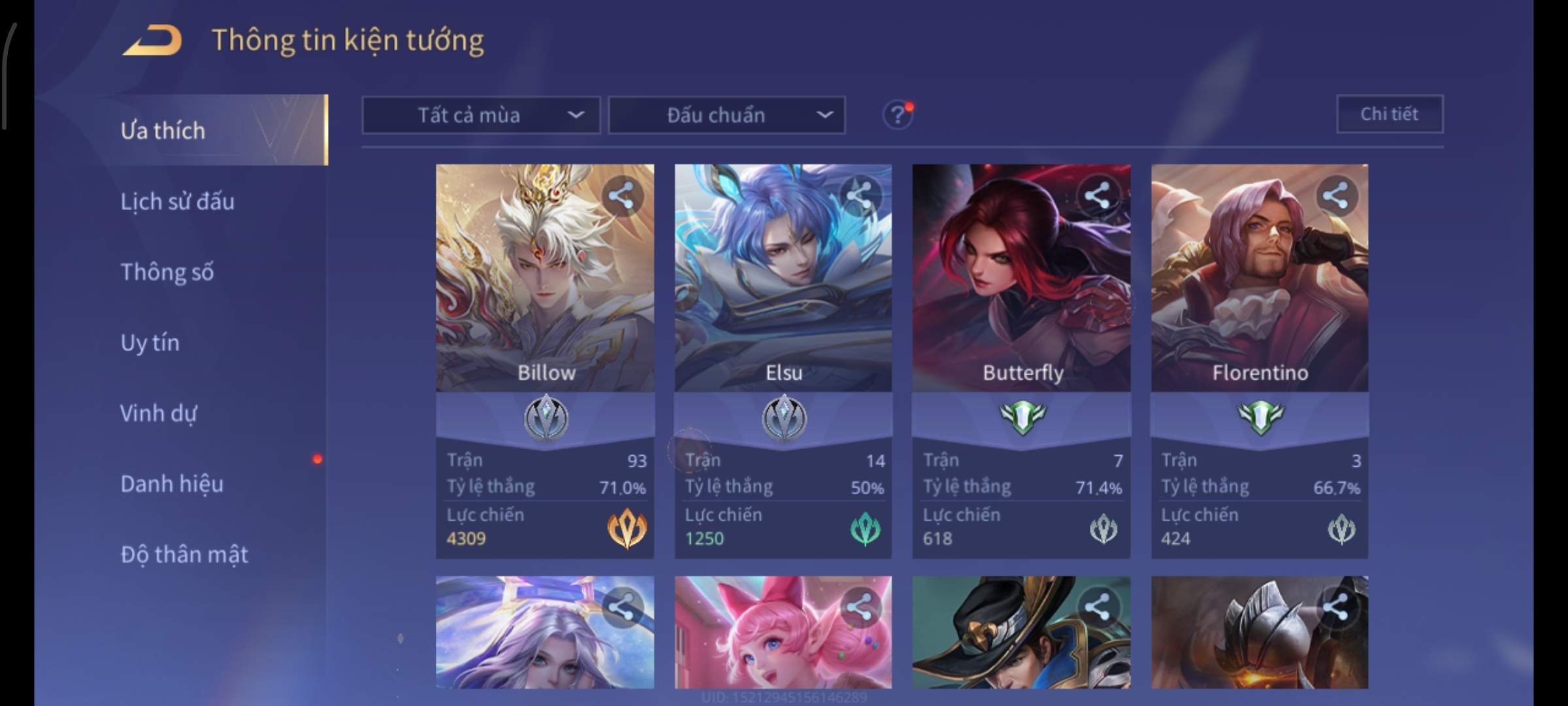The width and height of the screenshot is (1568, 706).
Task: Tap the golden back arrow icon
Action: 152,41
